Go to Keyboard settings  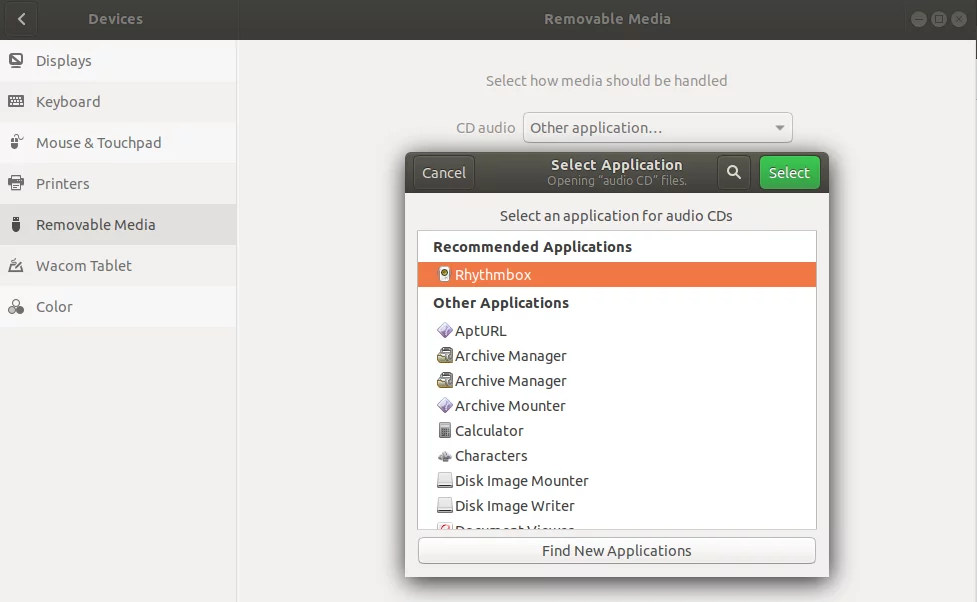68,102
